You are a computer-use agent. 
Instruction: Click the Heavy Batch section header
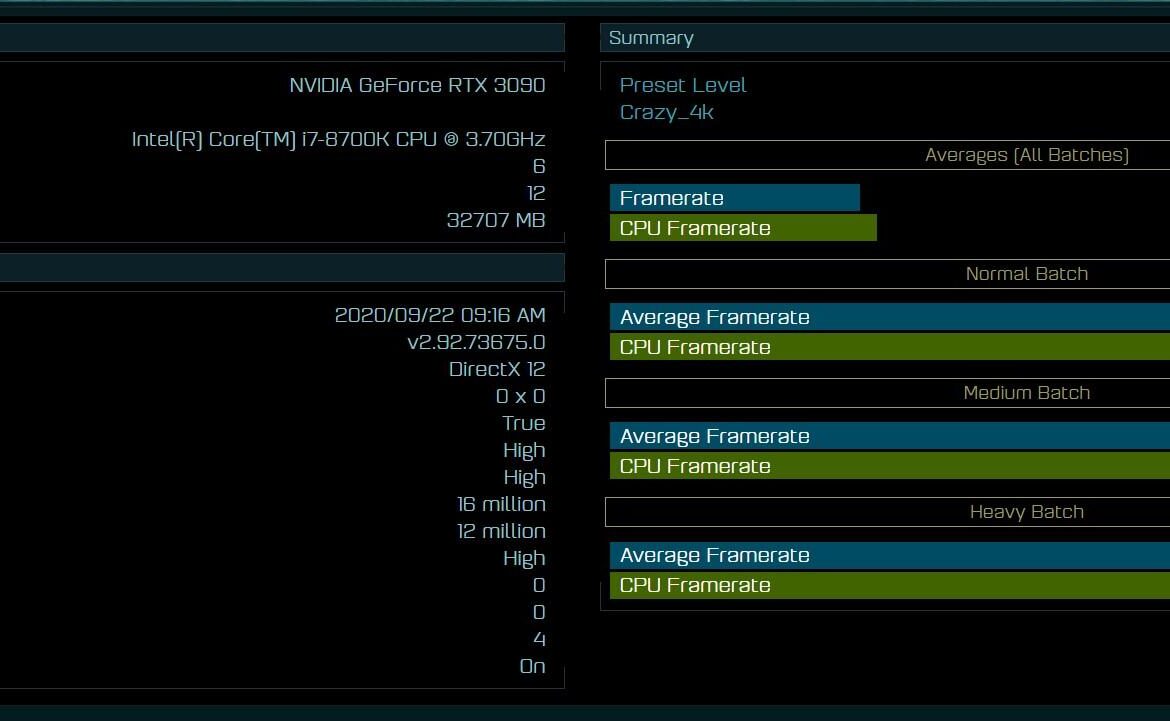point(1027,511)
